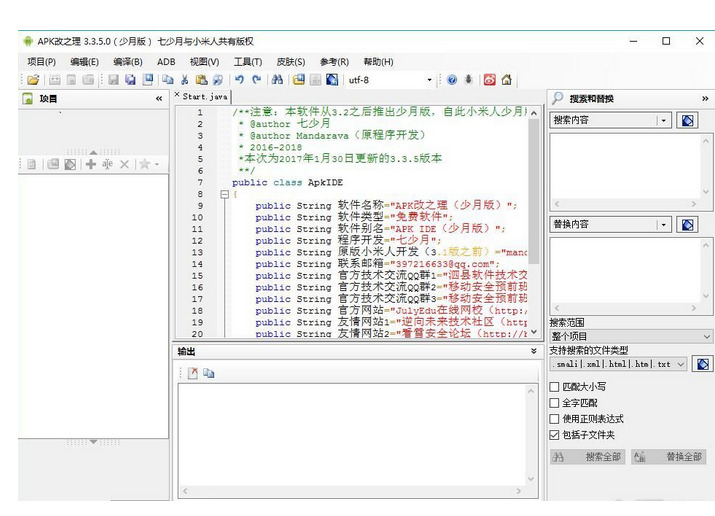The height and width of the screenshot is (516, 715).
Task: Click the X delete icon in project toolbar
Action: pyautogui.click(x=124, y=164)
